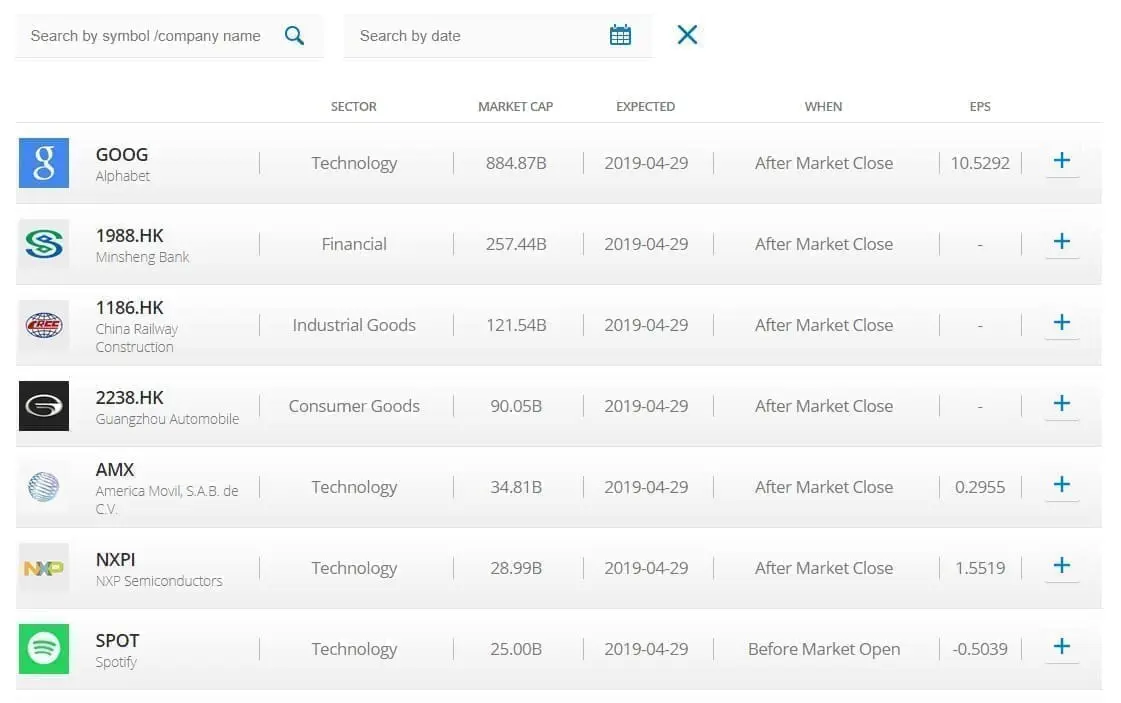Select the 'America Movil, S.A.B. de C.V.' name
The image size is (1121, 703).
point(167,500)
